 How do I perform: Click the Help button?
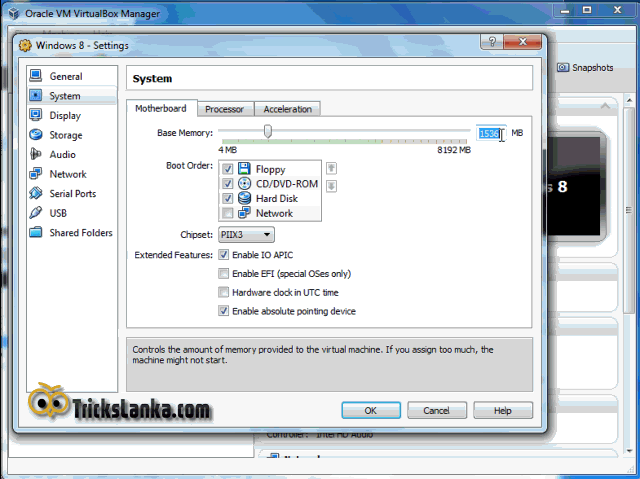point(502,410)
